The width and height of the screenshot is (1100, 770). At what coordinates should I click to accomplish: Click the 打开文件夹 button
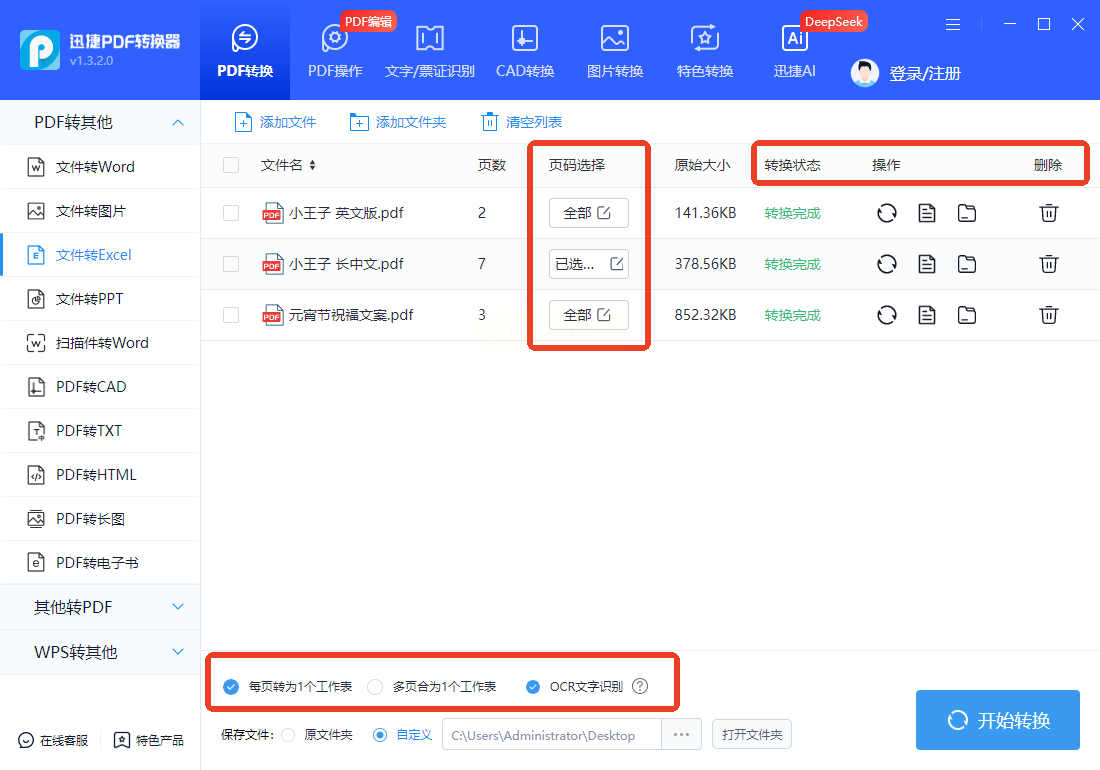pyautogui.click(x=751, y=735)
